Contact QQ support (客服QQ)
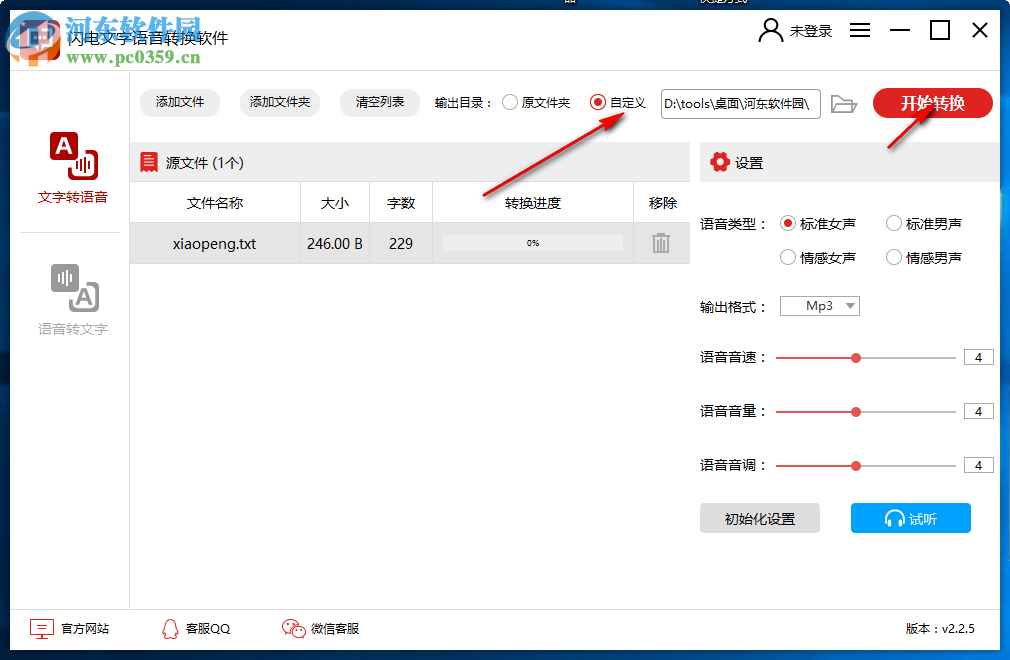The height and width of the screenshot is (660, 1010). tap(196, 628)
